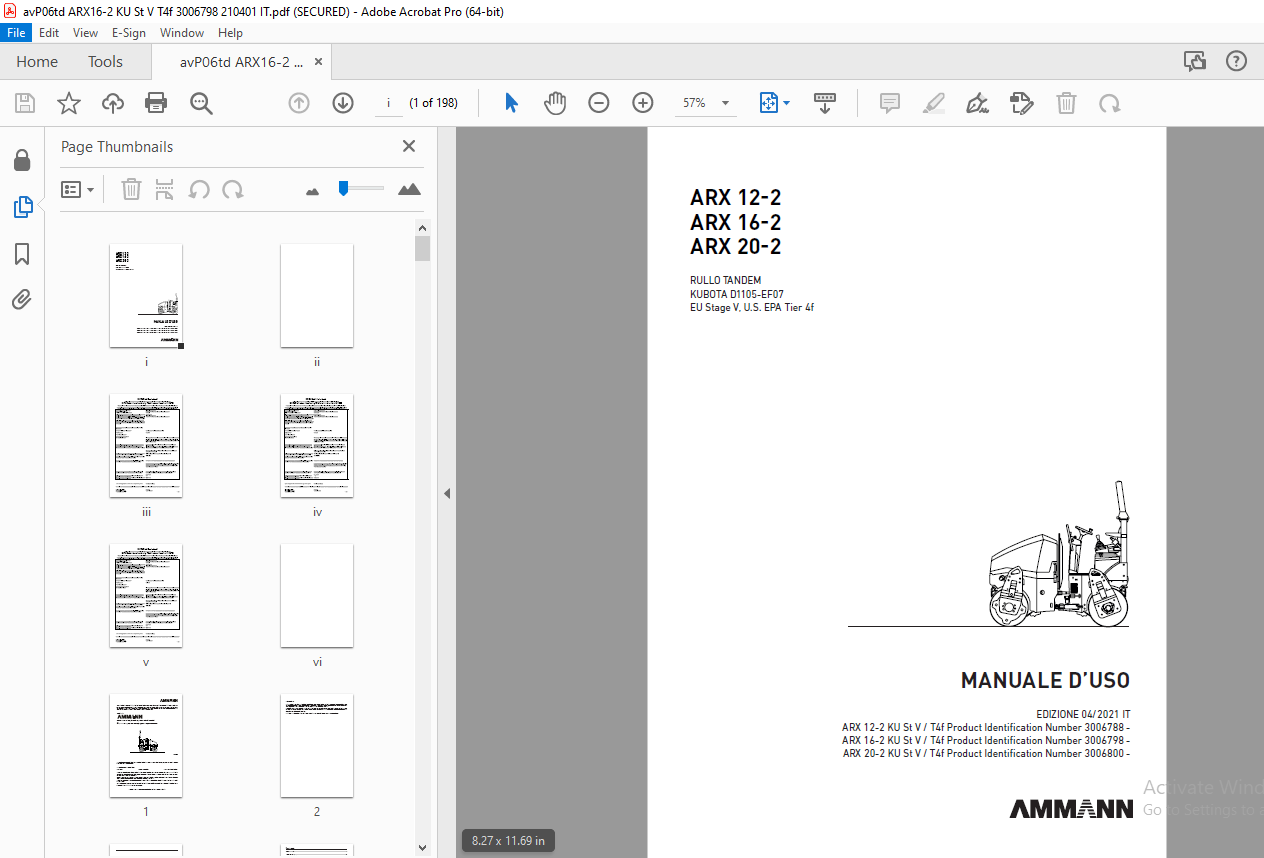The image size is (1264, 858).
Task: Select page iii thumbnail
Action: click(146, 446)
